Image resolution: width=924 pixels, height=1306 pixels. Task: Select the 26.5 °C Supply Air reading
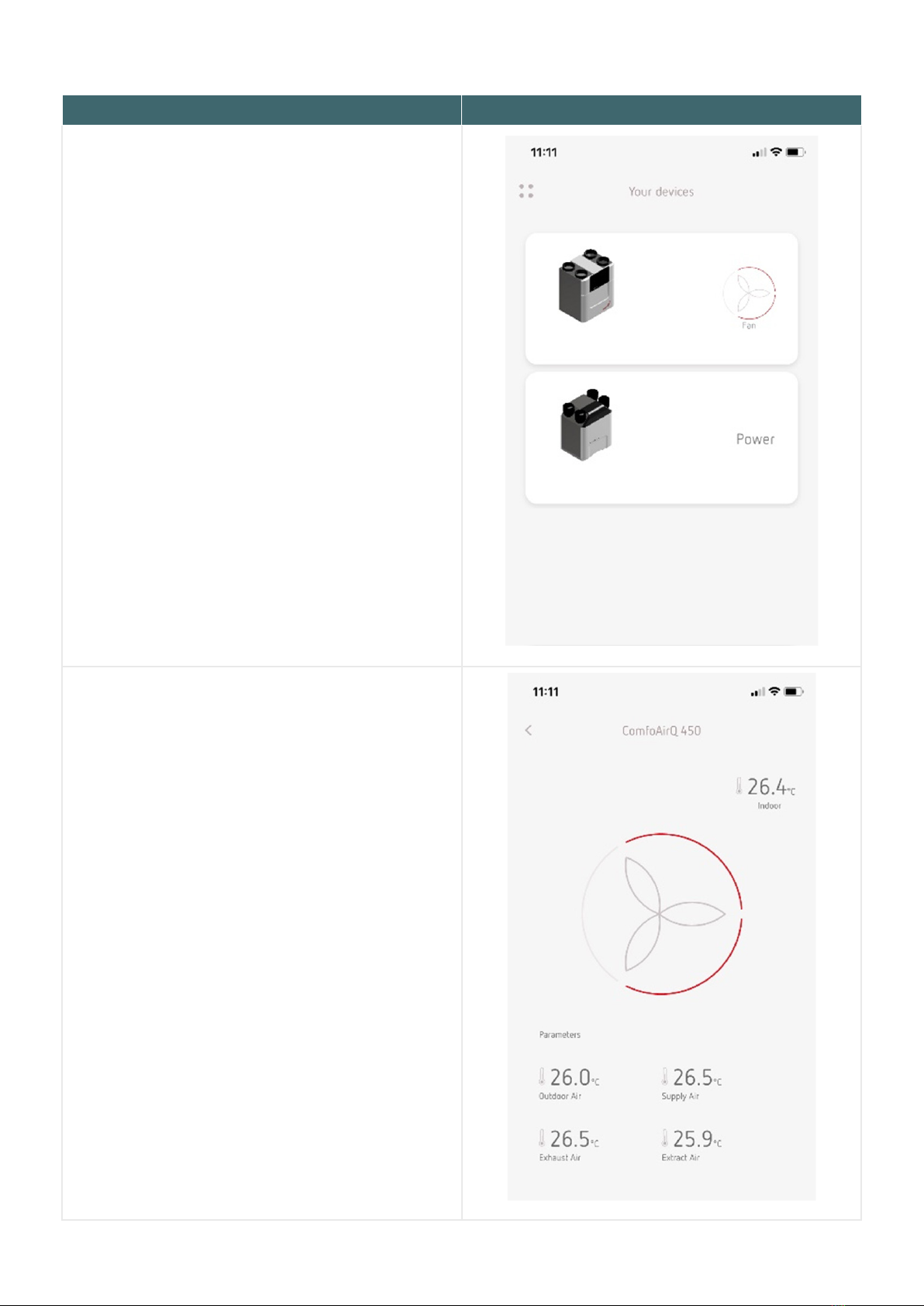[697, 1077]
